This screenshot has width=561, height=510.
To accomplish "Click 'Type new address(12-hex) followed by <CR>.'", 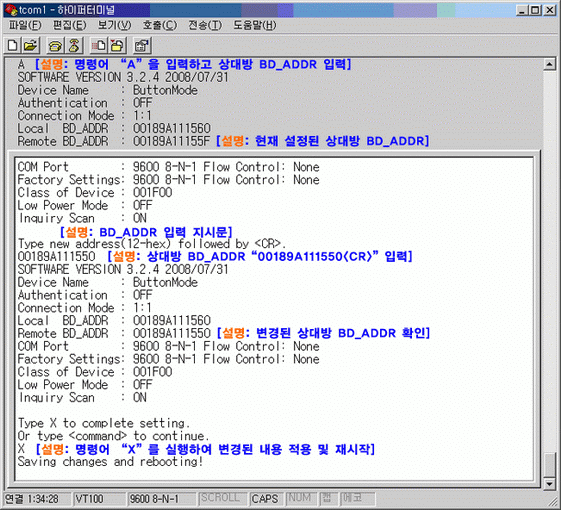I will pos(152,244).
